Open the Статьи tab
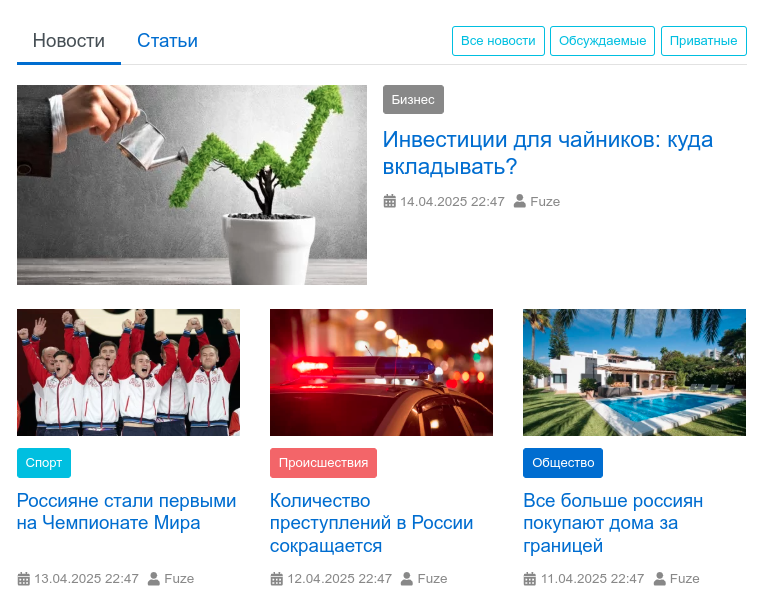The width and height of the screenshot is (769, 598). click(x=167, y=41)
